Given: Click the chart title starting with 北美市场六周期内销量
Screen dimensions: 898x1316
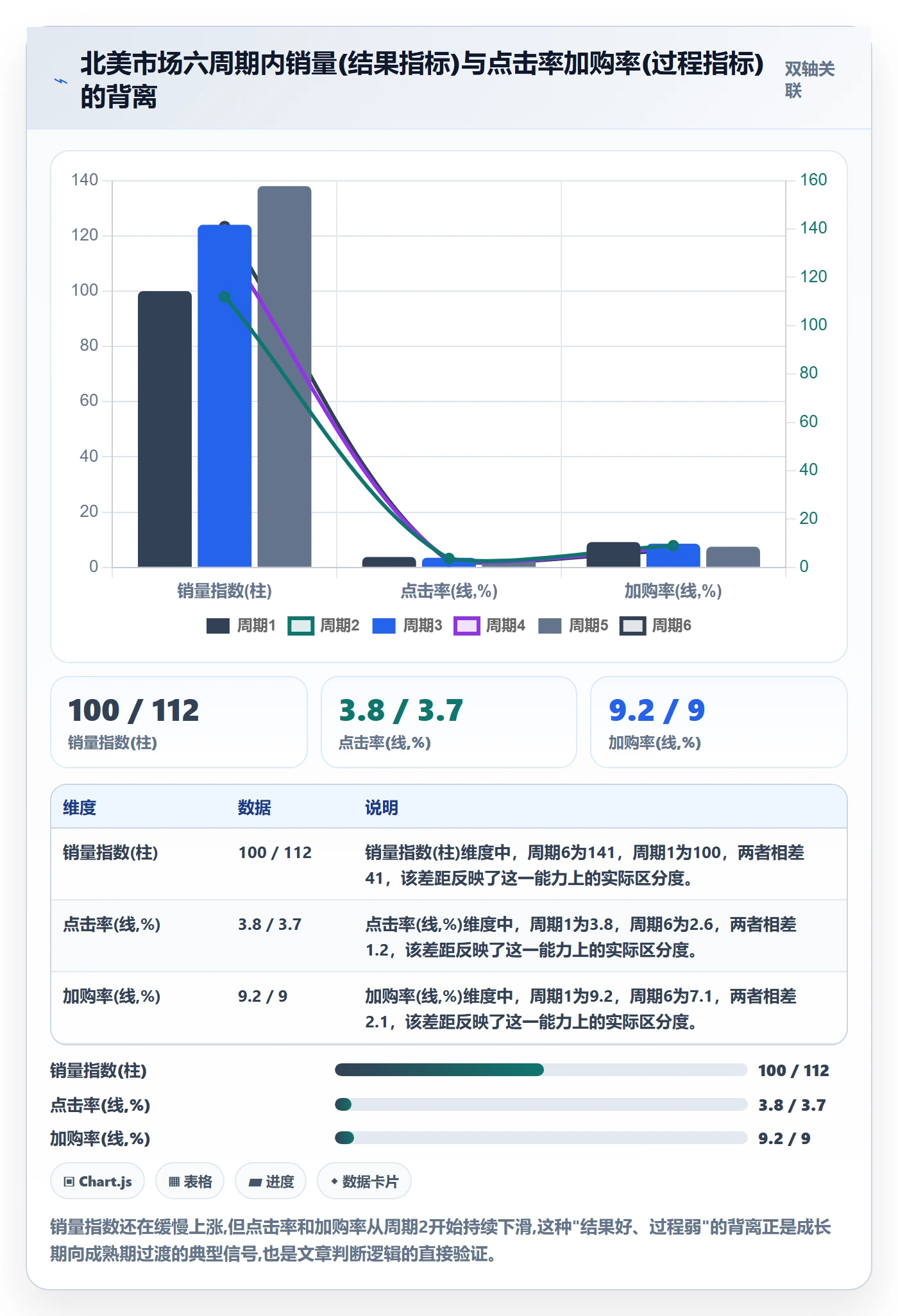Looking at the screenshot, I should [x=422, y=80].
